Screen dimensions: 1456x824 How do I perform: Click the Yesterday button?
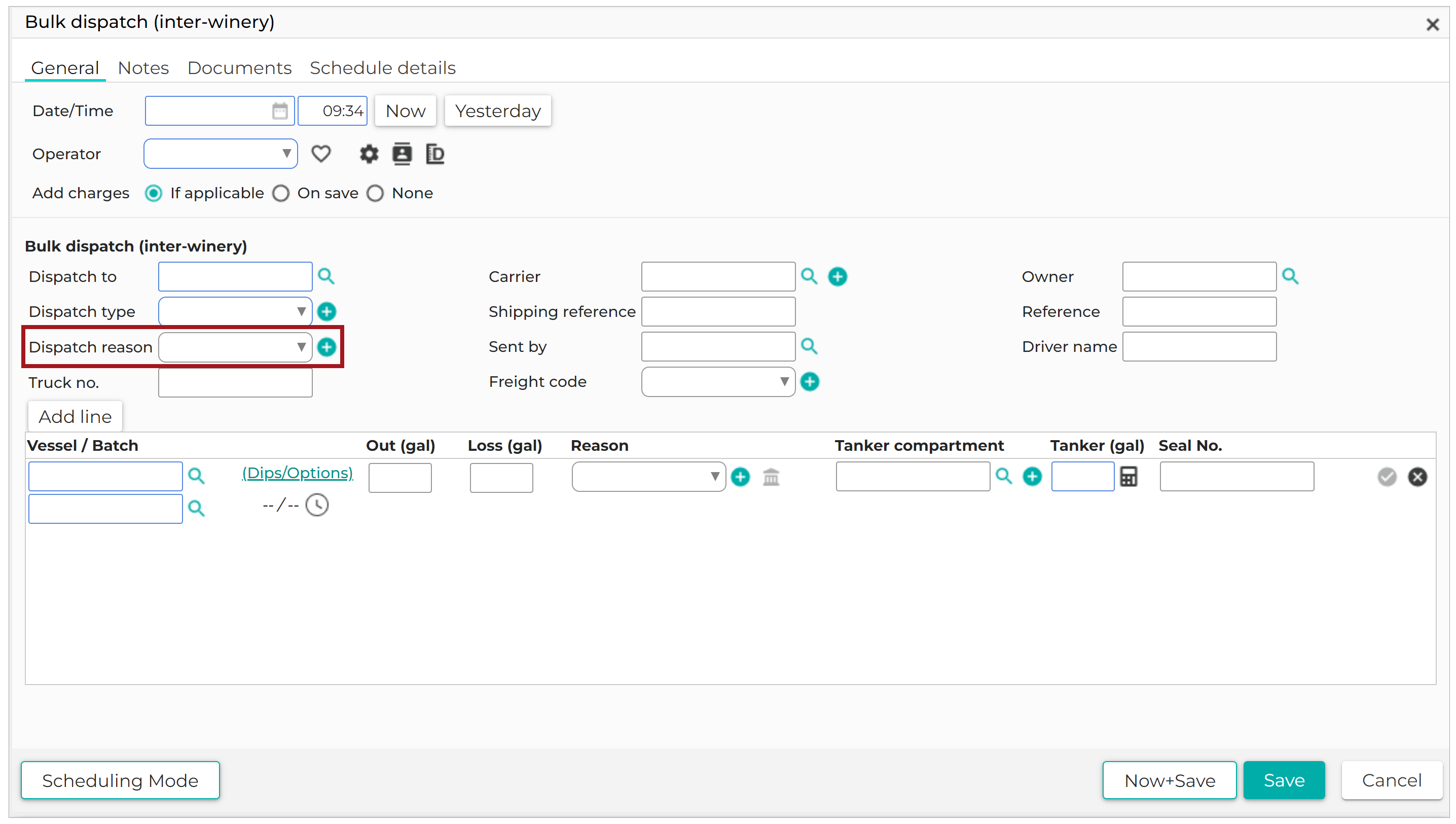coord(498,111)
